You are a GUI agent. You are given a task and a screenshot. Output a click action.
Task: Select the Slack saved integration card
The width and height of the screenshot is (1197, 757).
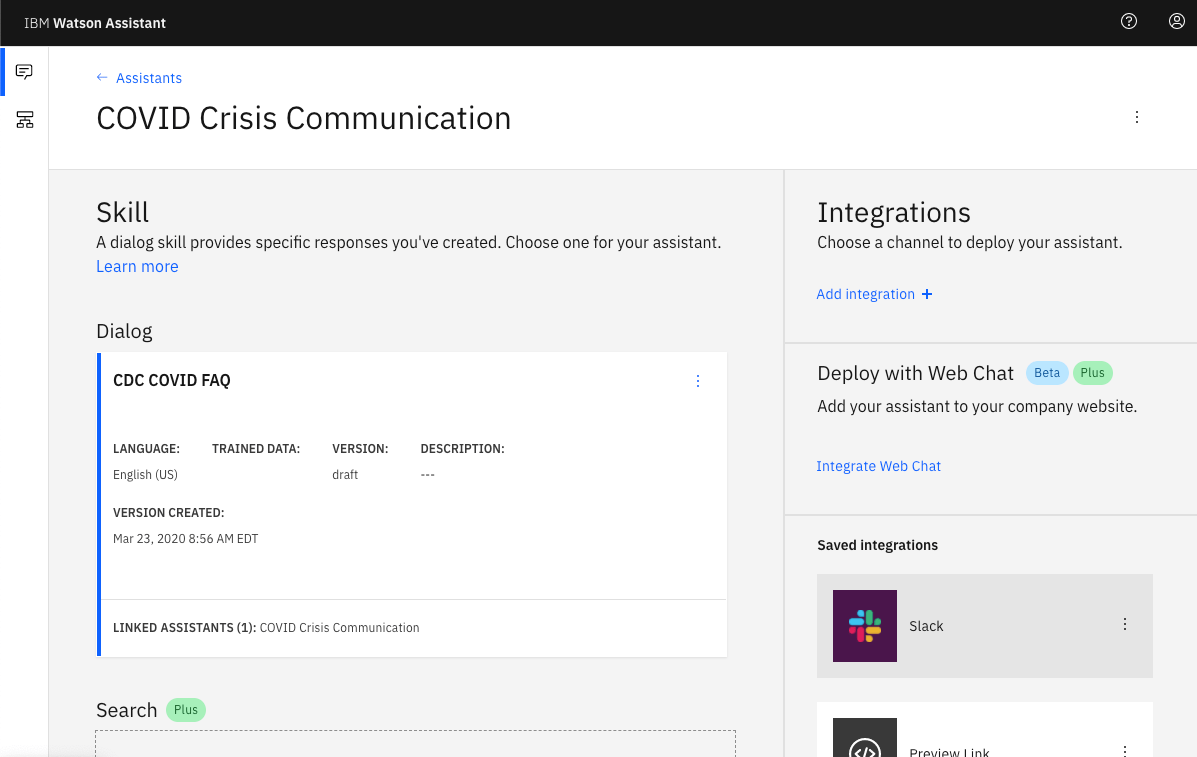(985, 626)
